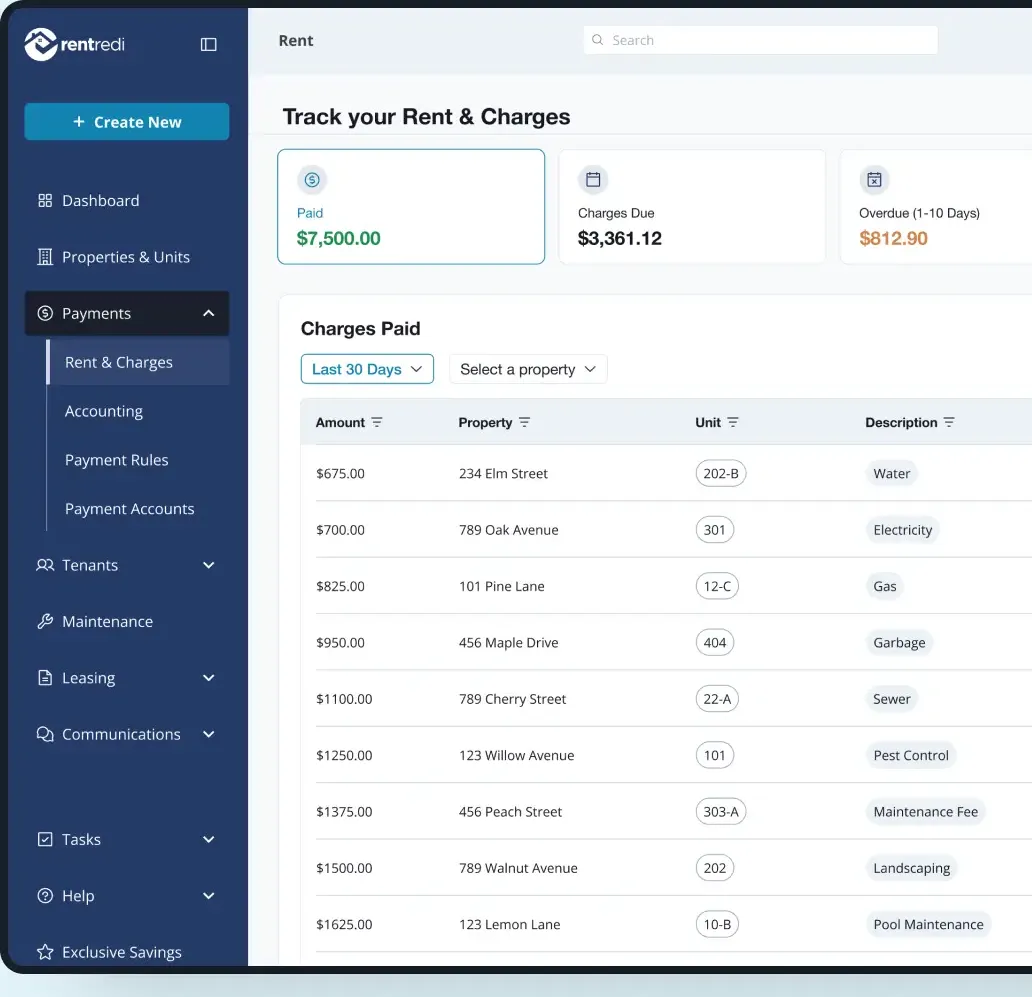Image resolution: width=1032 pixels, height=997 pixels.
Task: Expand the Leasing menu chevron
Action: point(209,678)
